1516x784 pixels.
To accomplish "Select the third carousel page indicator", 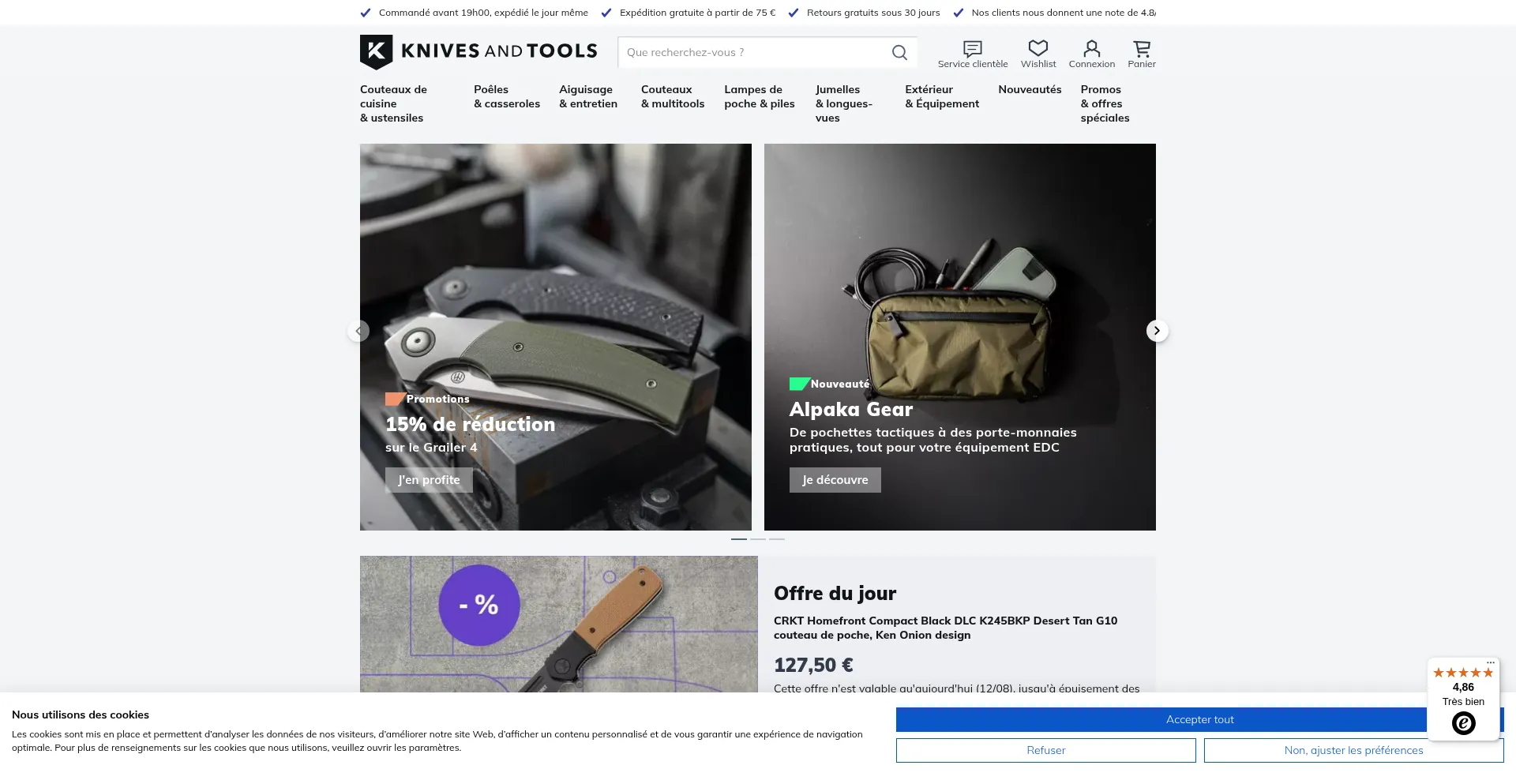I will [x=777, y=538].
